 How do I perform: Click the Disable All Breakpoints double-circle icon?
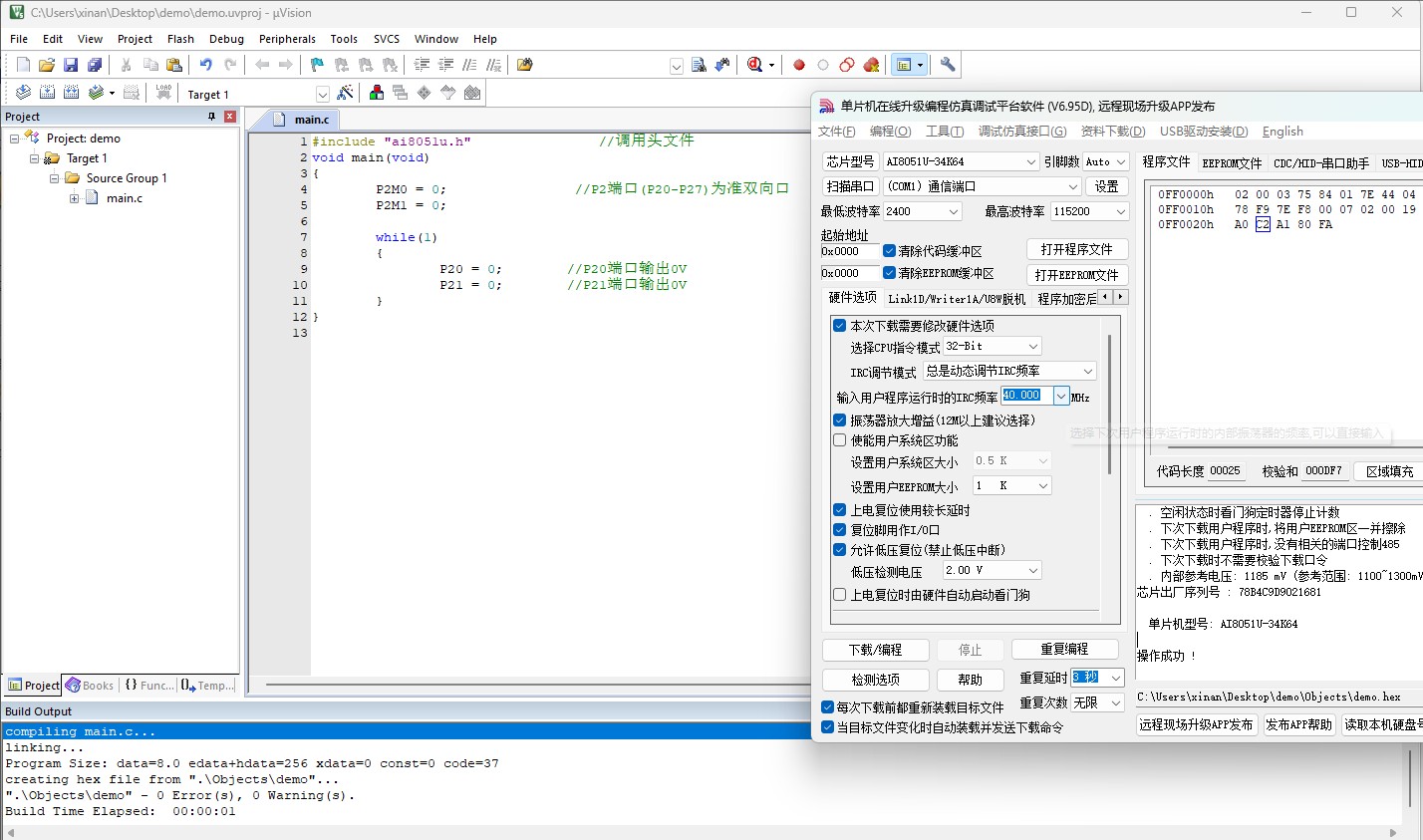[x=847, y=65]
